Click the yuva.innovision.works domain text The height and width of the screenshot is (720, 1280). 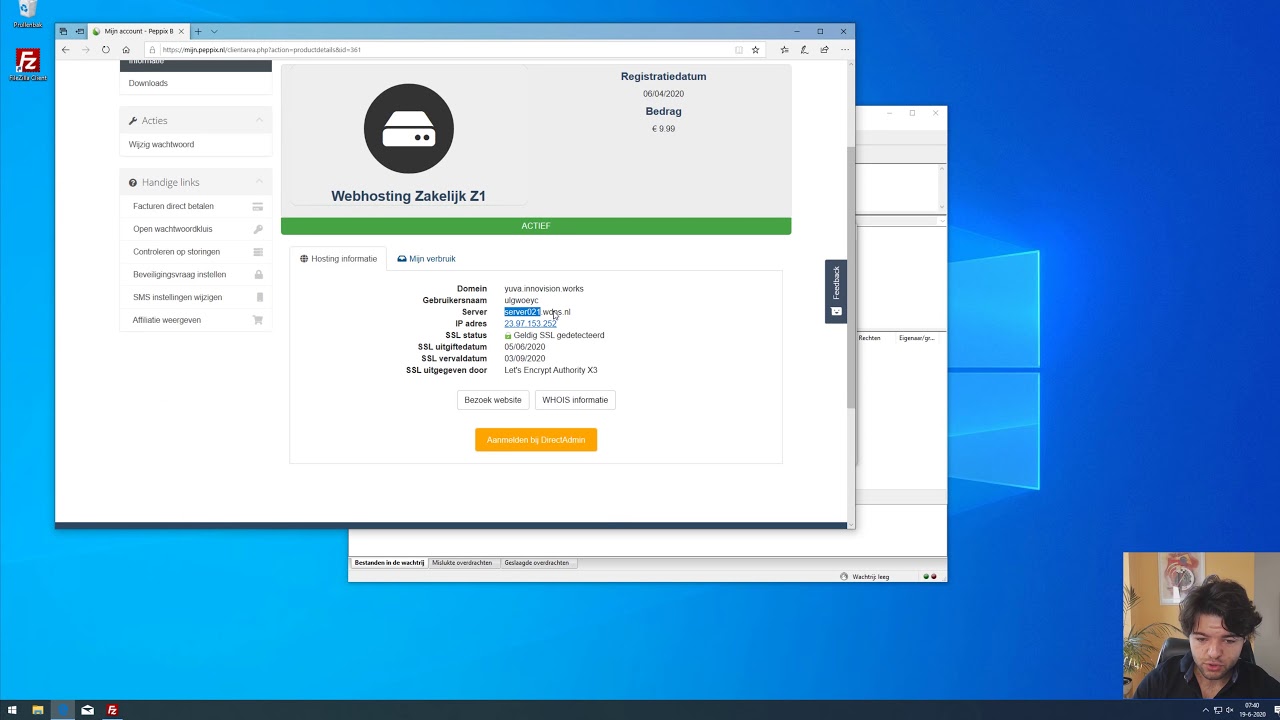(544, 289)
